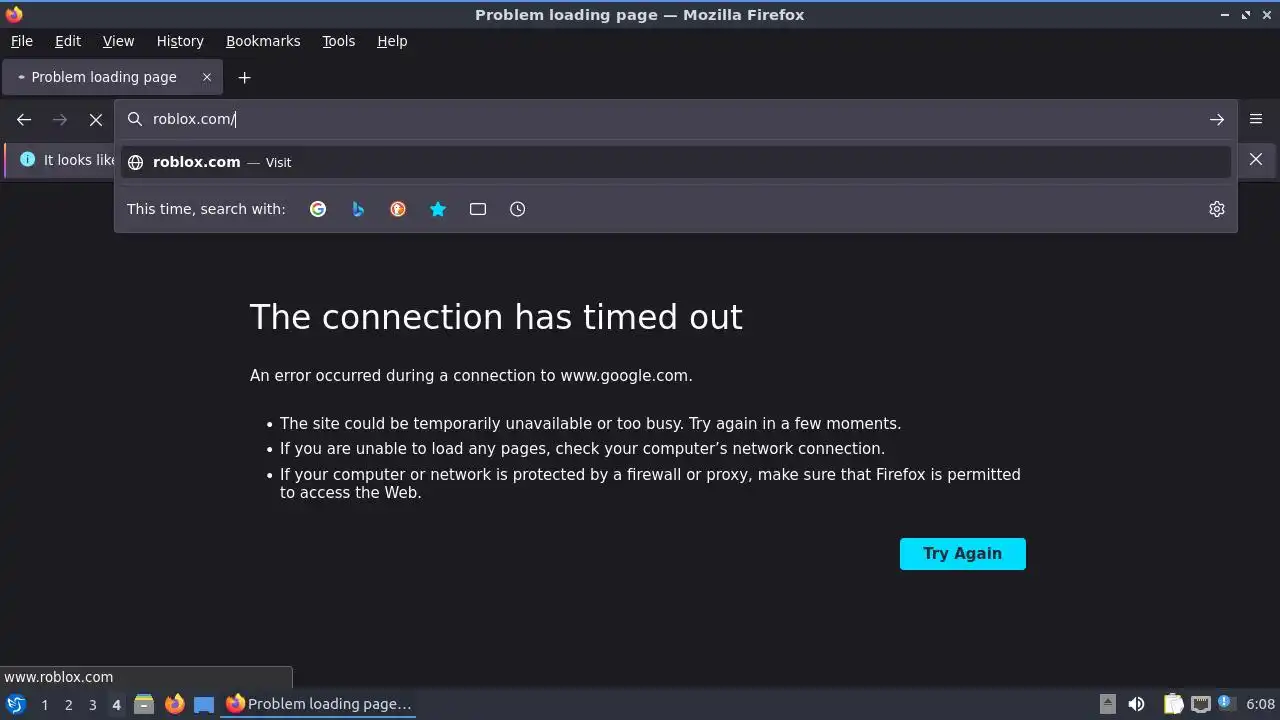
Task: Click the text mentioning www.google.com error
Action: [x=471, y=376]
